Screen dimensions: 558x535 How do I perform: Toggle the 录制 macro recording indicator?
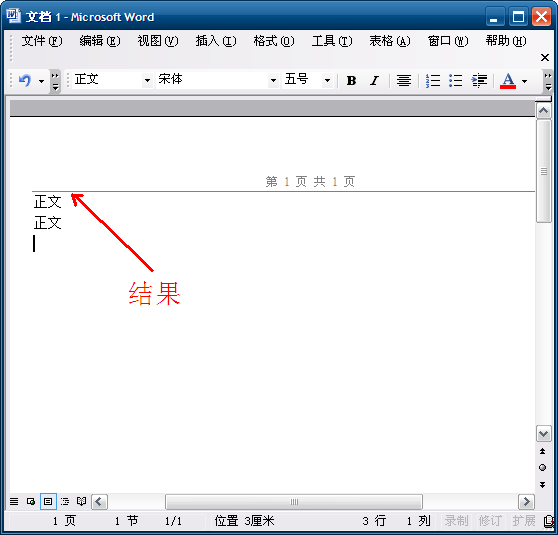click(456, 521)
